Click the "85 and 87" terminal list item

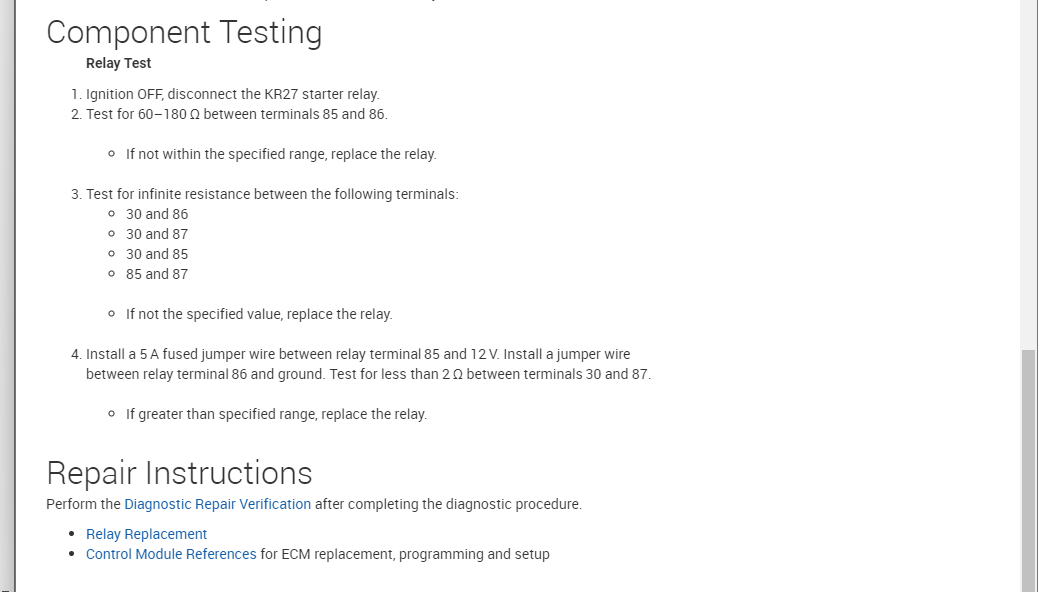[x=157, y=274]
